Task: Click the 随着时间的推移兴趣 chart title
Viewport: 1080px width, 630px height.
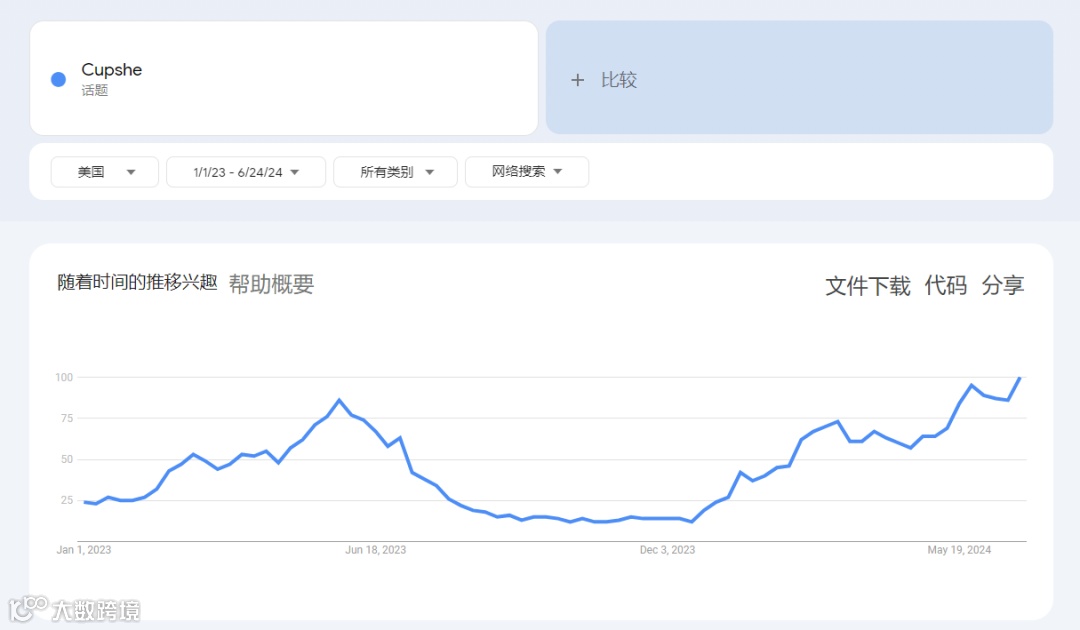Action: pos(137,282)
